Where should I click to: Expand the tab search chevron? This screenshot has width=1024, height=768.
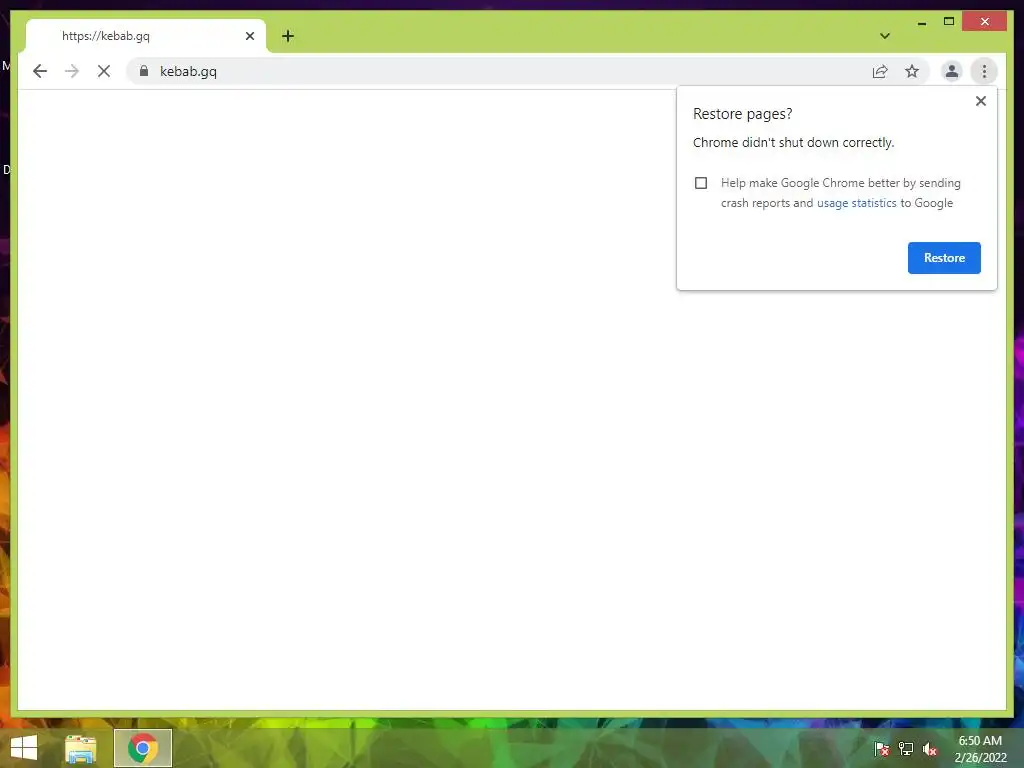point(885,36)
